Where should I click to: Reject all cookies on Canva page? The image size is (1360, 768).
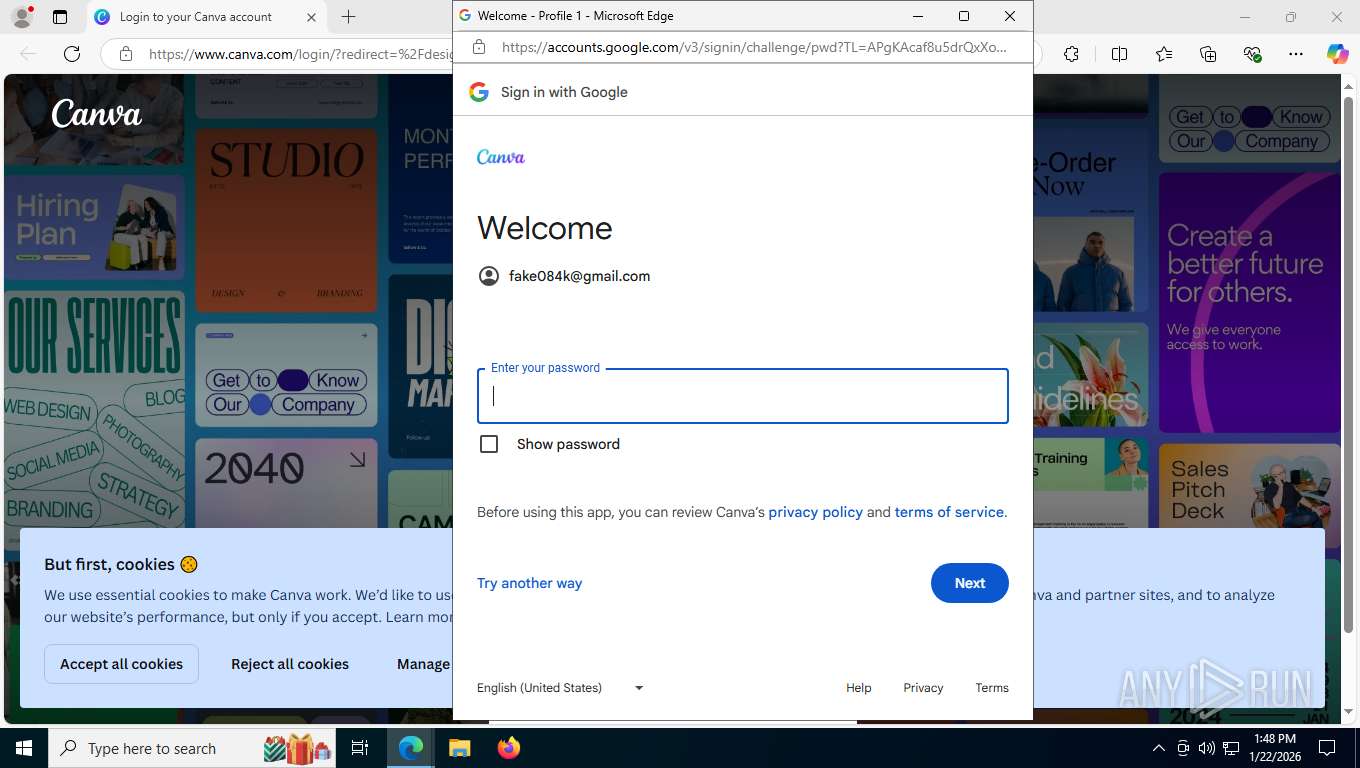click(290, 664)
